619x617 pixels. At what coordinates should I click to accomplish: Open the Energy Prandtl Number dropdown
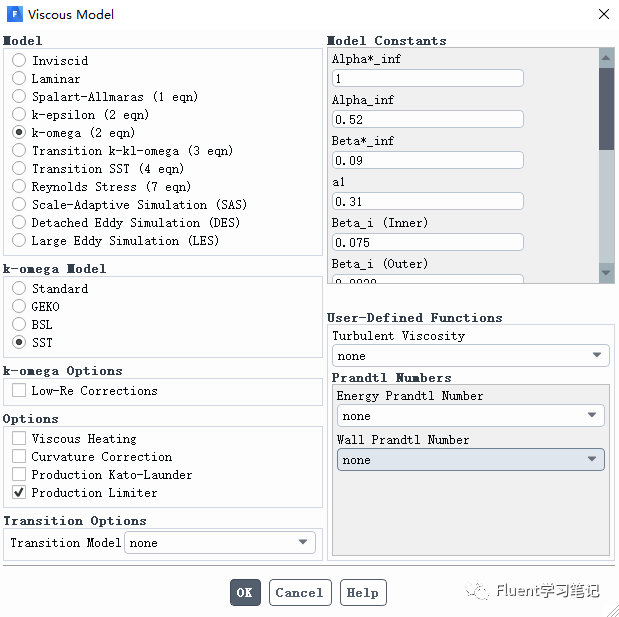[470, 416]
